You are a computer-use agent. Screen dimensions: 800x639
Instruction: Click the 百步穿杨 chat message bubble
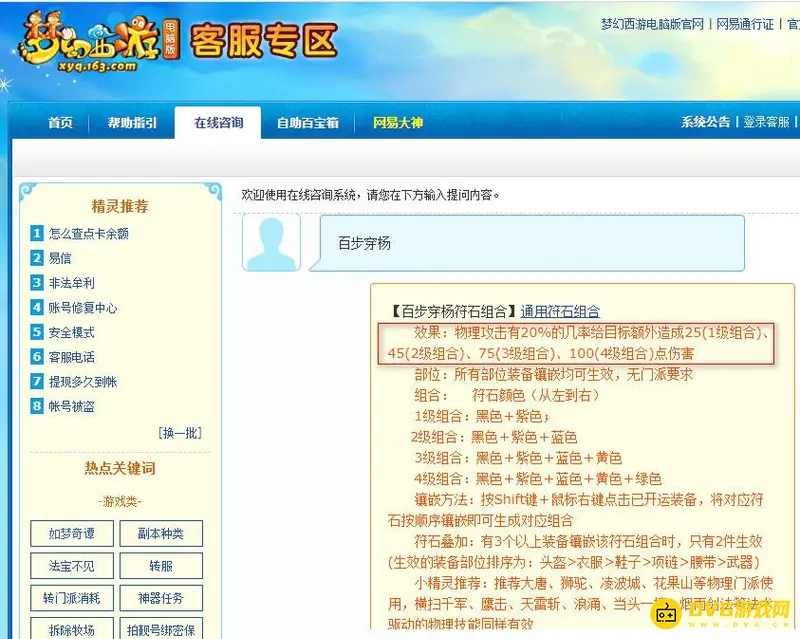coord(527,243)
